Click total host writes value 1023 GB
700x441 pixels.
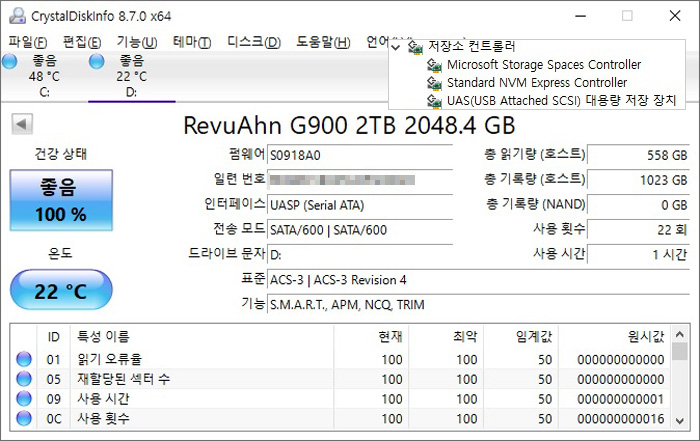tap(638, 180)
